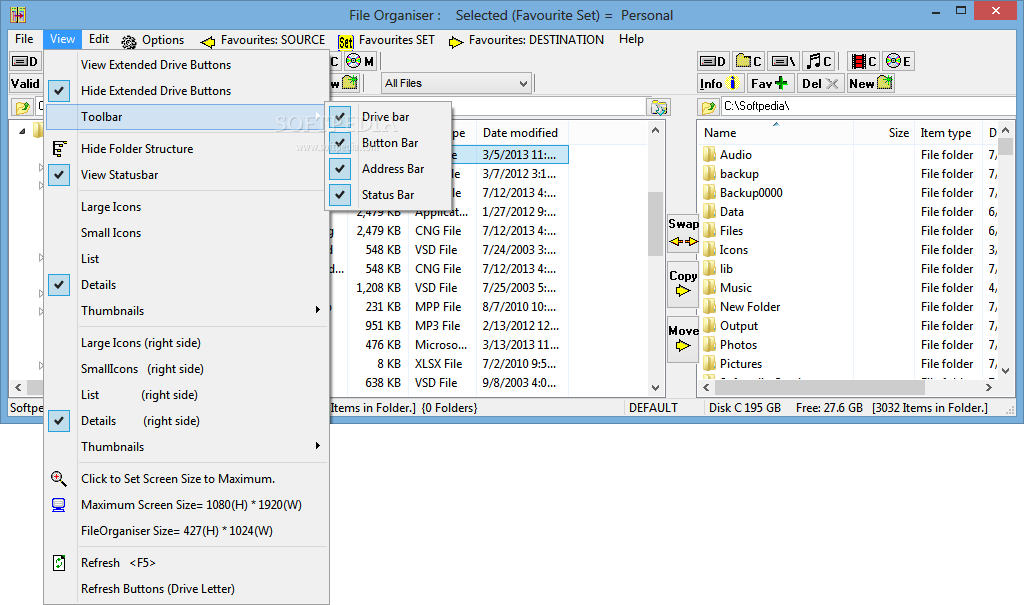The image size is (1024, 605).
Task: Toggle the View Statusbar option
Action: pyautogui.click(x=186, y=175)
